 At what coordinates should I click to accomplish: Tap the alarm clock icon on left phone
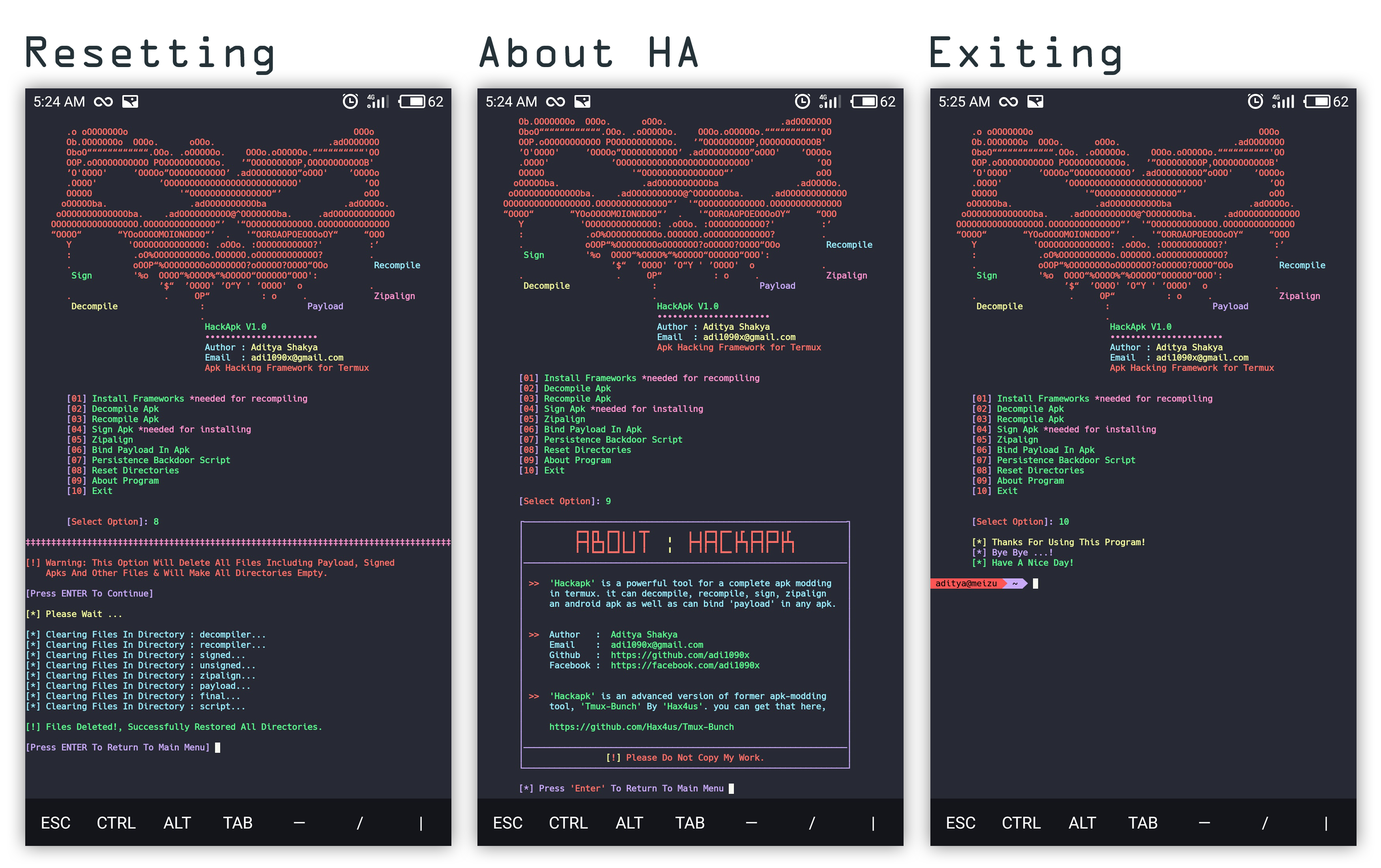[x=350, y=101]
